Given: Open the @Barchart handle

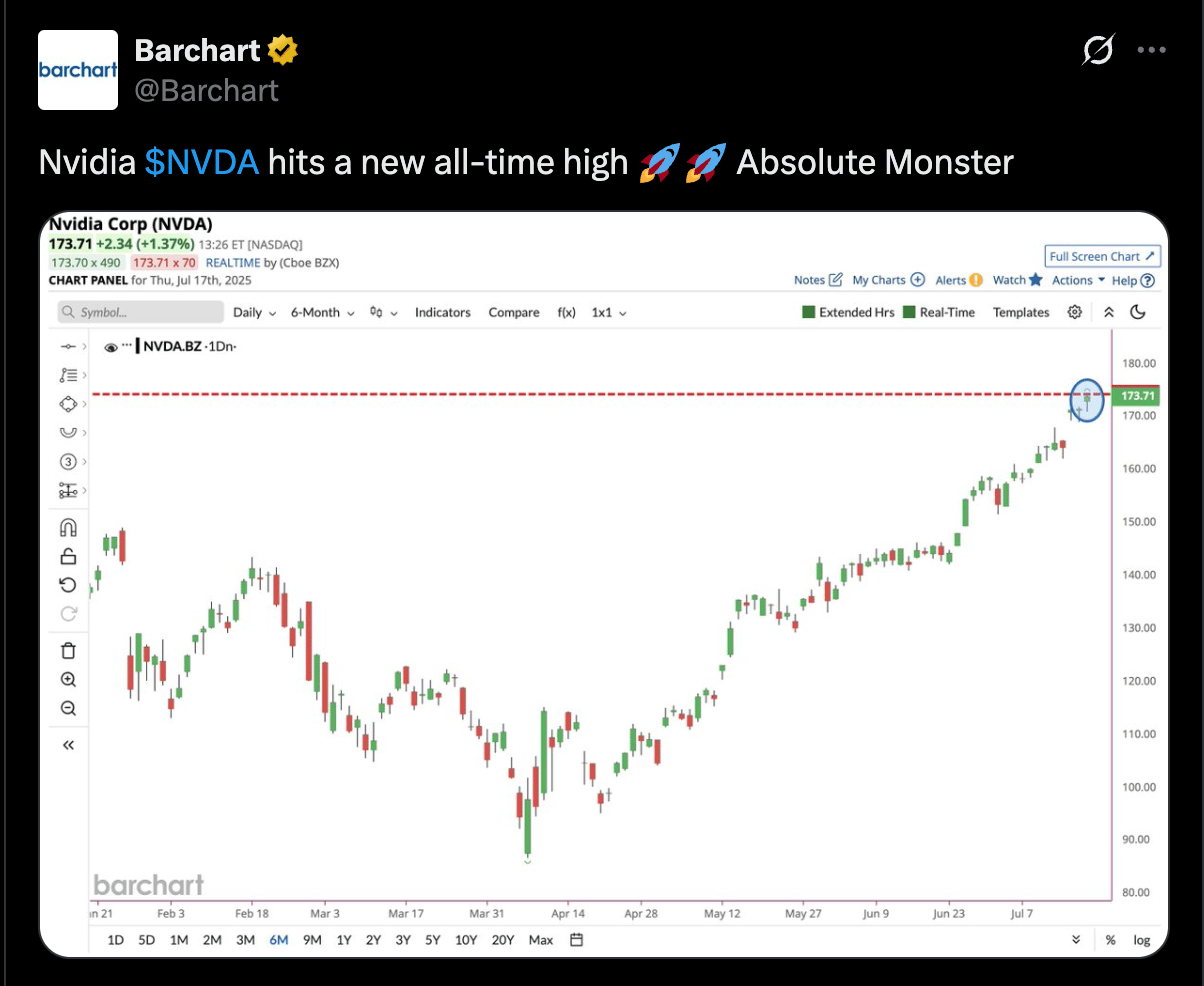Looking at the screenshot, I should coord(206,90).
